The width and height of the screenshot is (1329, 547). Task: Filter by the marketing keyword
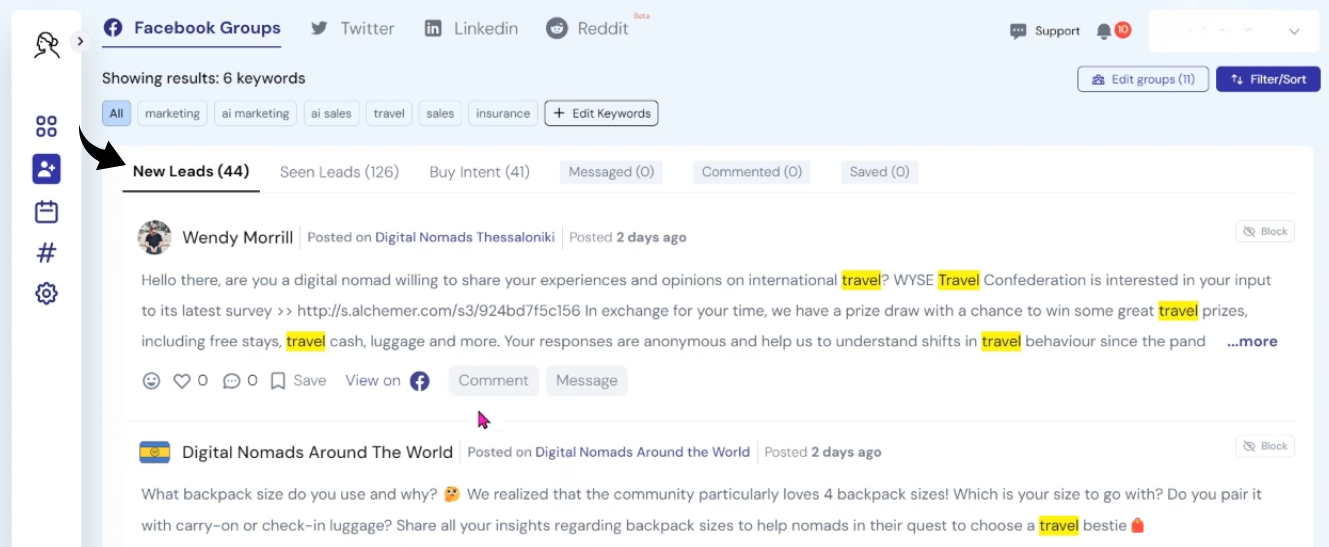point(172,113)
